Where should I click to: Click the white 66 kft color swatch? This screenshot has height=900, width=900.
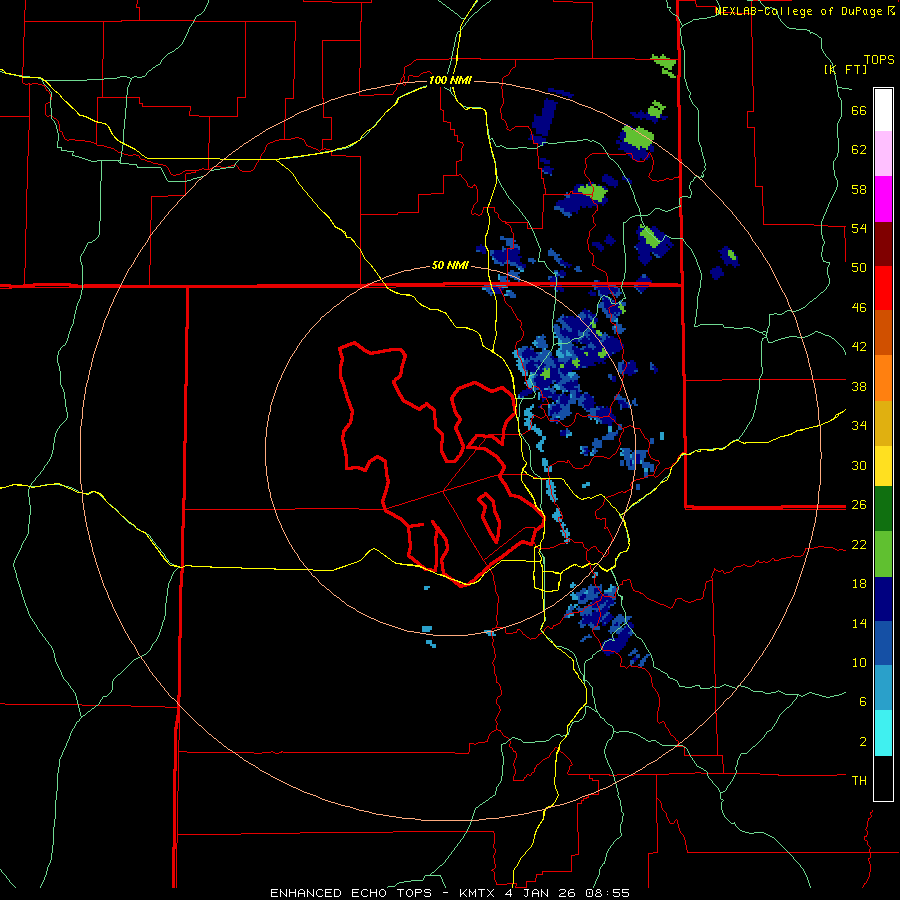[883, 110]
